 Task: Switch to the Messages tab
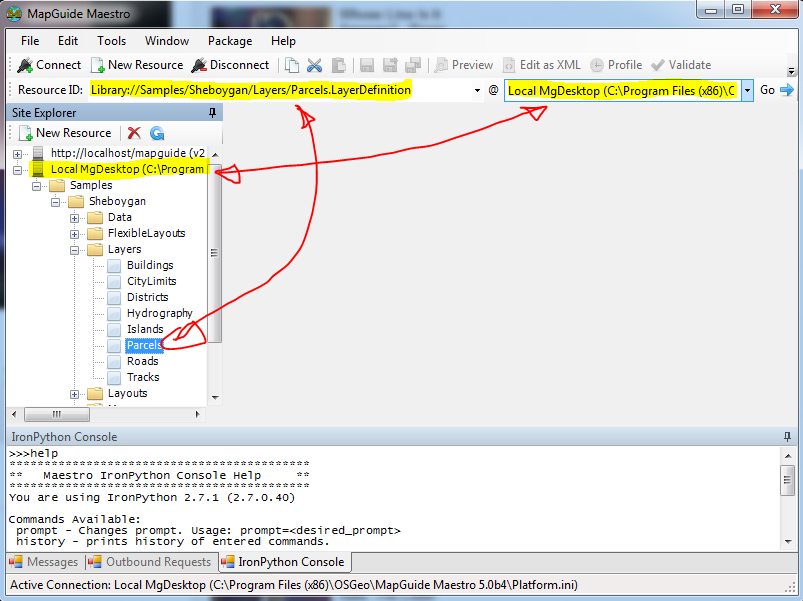click(46, 562)
